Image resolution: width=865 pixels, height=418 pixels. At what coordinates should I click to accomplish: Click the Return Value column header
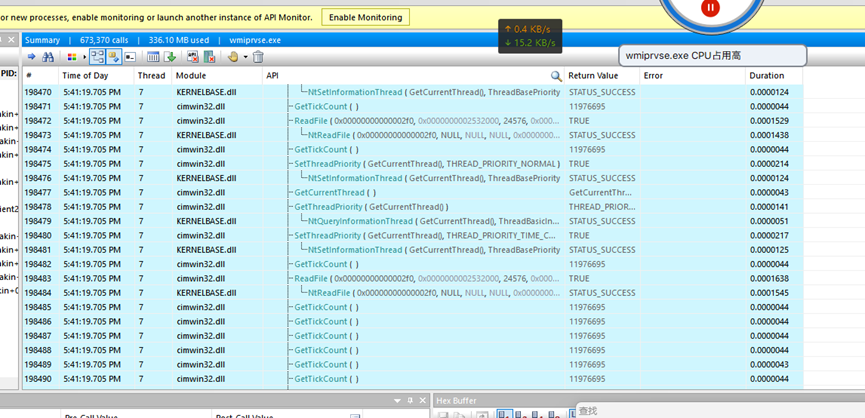pos(602,76)
